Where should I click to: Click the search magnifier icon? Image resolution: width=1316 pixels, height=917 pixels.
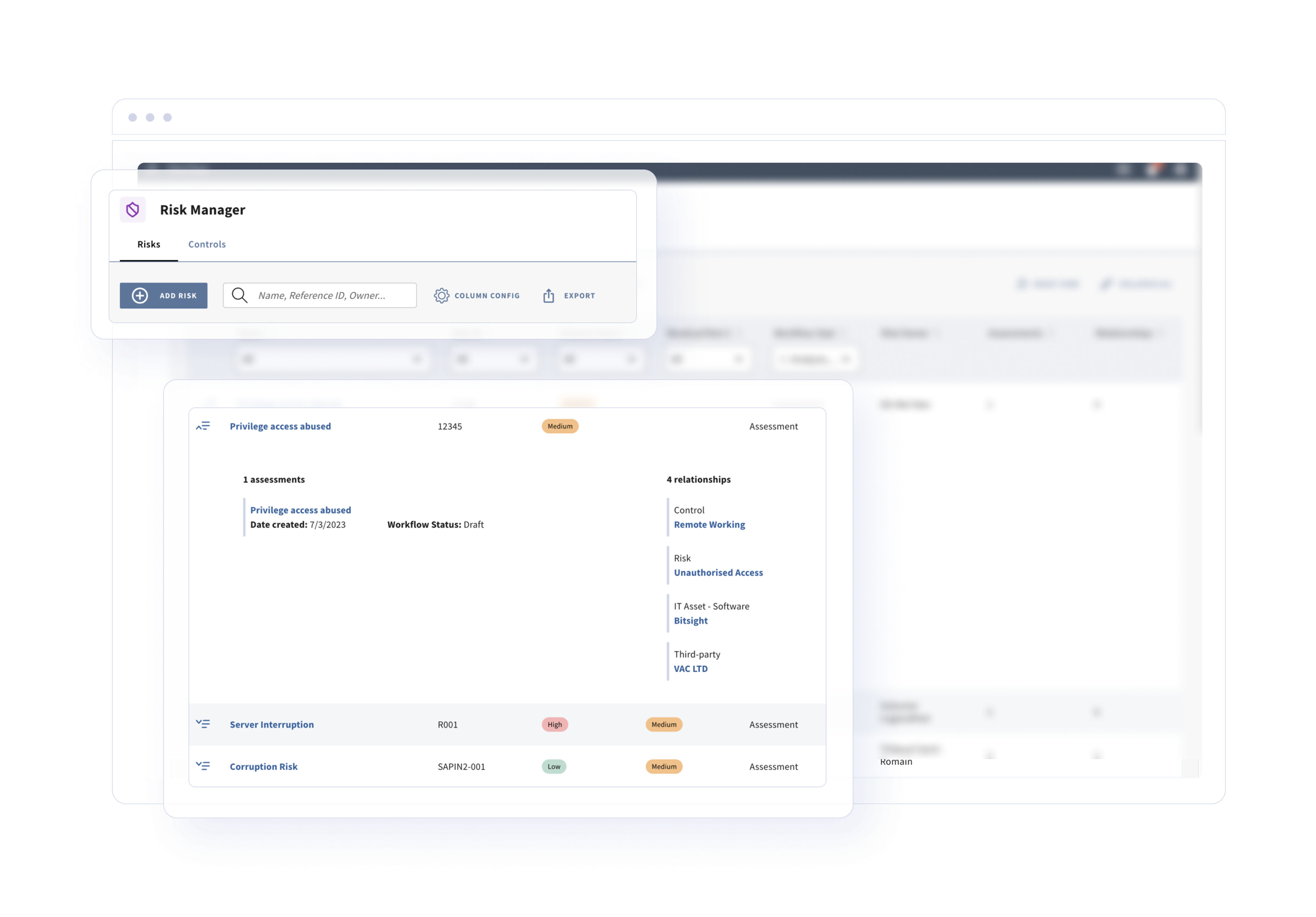(239, 295)
